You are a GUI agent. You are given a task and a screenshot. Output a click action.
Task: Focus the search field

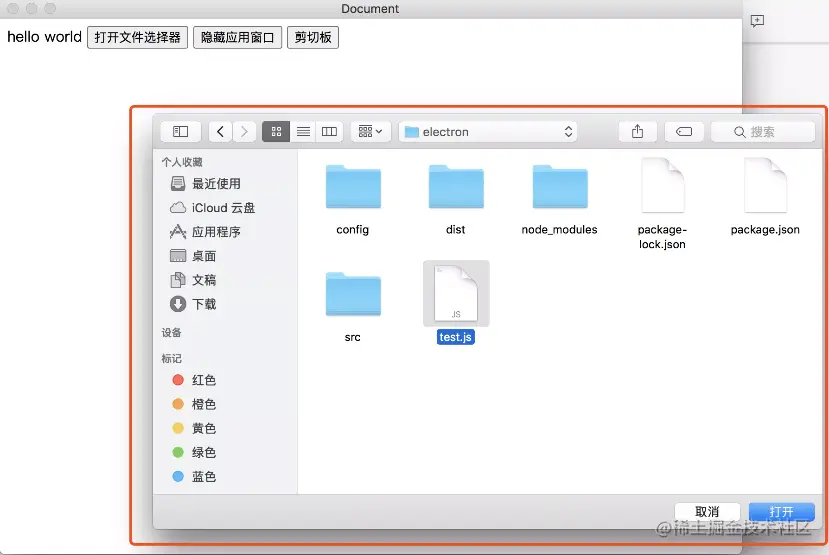click(763, 132)
